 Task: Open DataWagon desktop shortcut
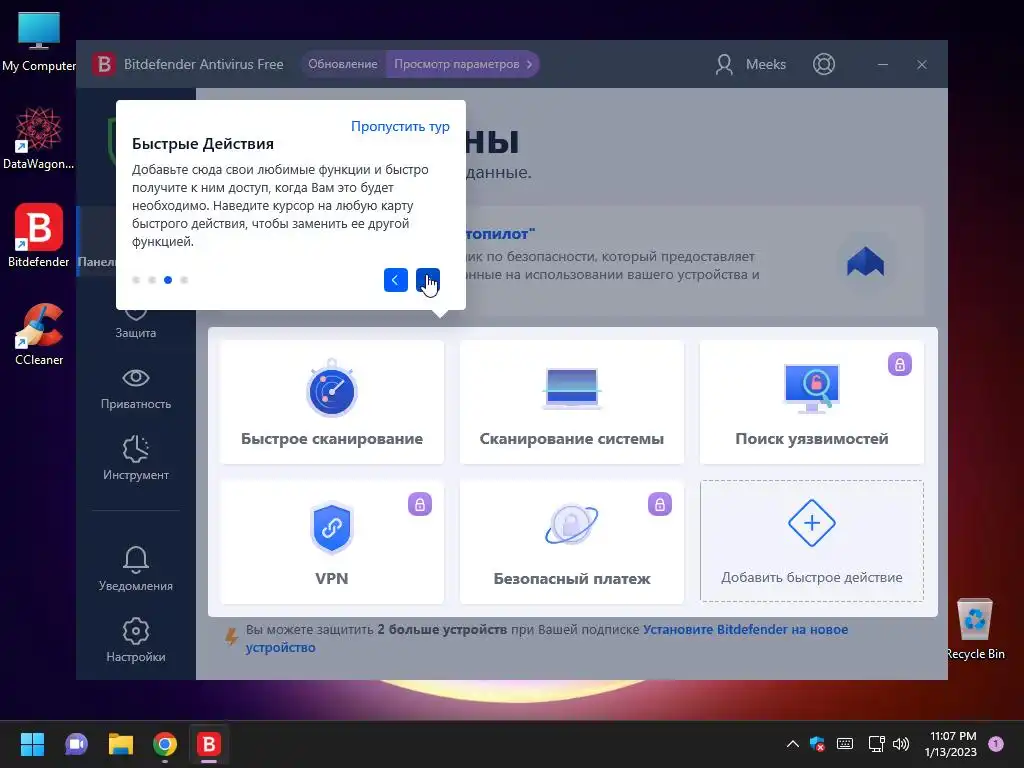coord(39,138)
